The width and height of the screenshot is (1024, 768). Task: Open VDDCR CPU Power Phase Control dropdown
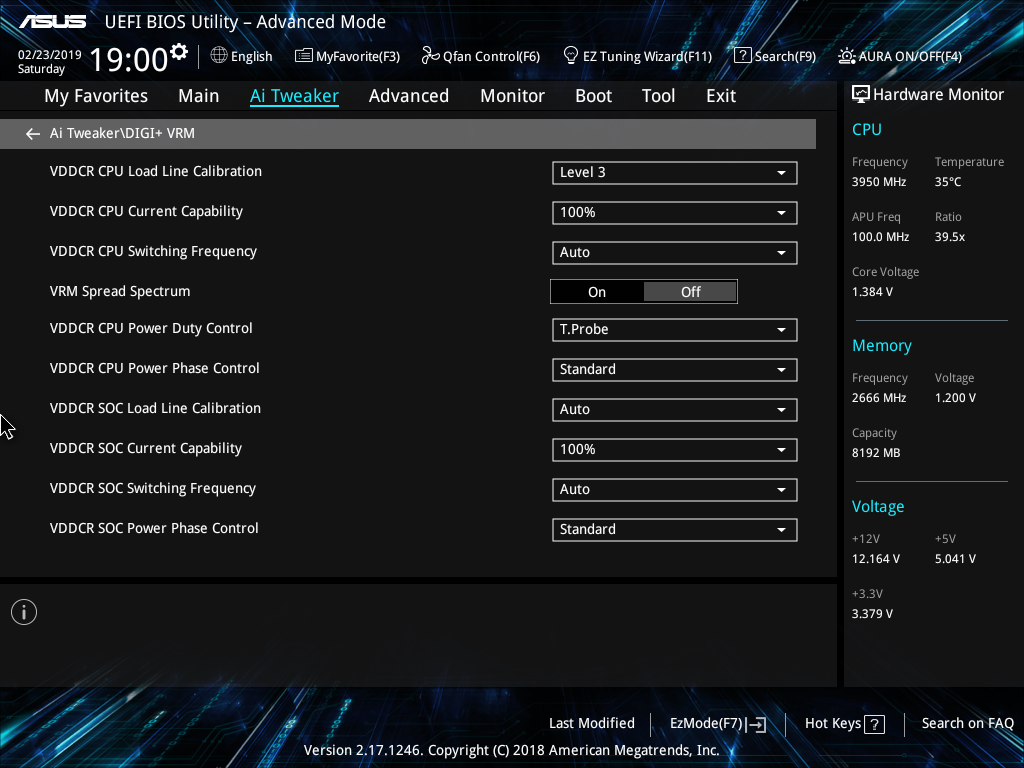675,370
